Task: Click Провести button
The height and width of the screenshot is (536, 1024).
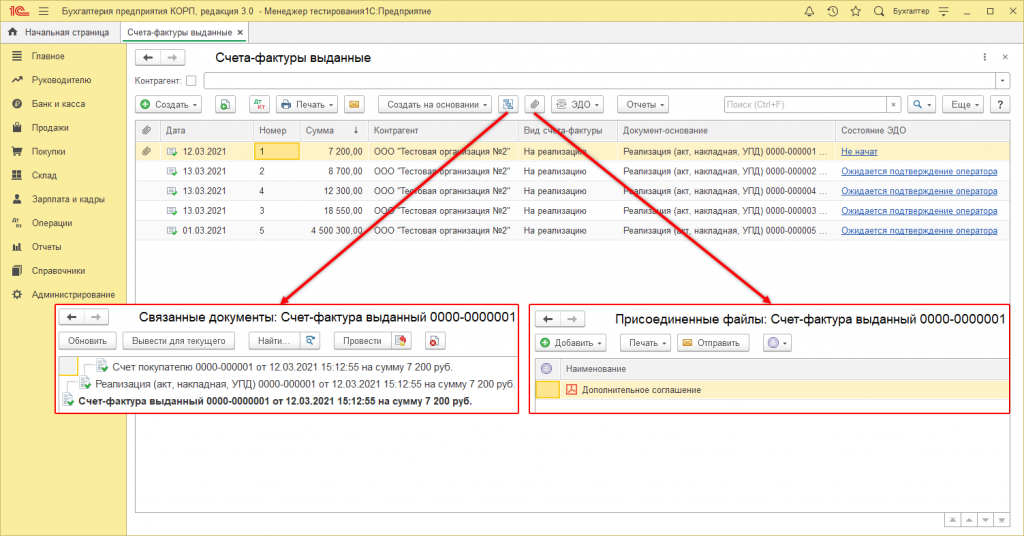Action: tap(362, 341)
